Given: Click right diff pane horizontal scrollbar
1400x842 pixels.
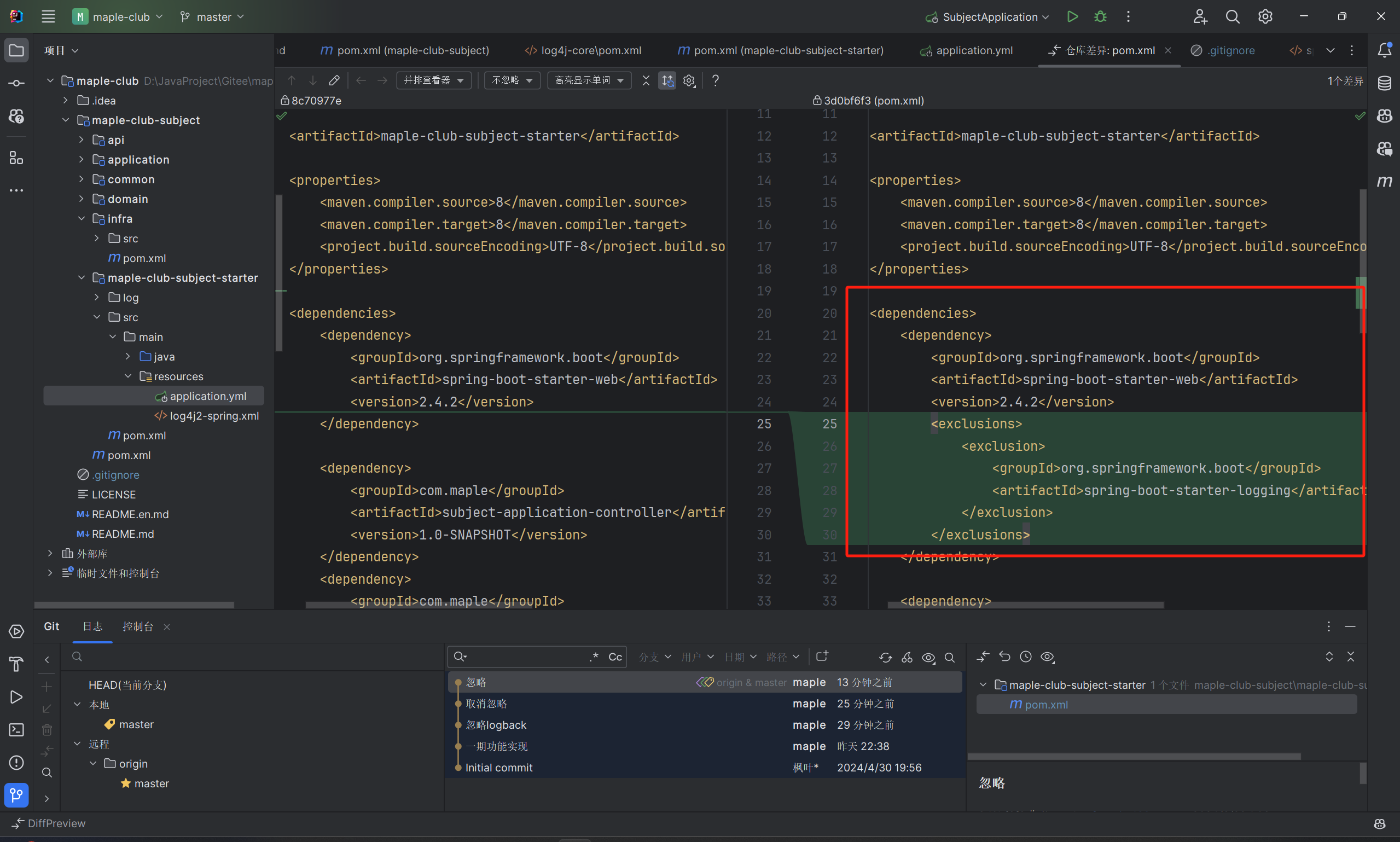Looking at the screenshot, I should 1026,605.
